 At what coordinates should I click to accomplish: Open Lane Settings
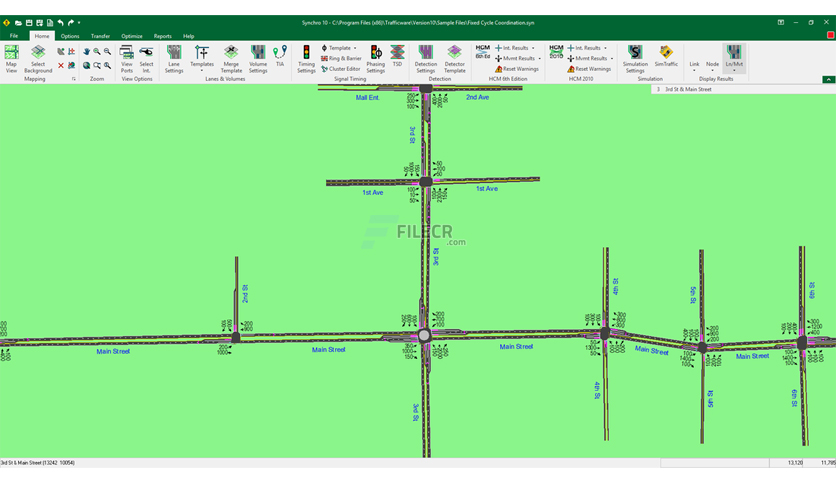(174, 59)
